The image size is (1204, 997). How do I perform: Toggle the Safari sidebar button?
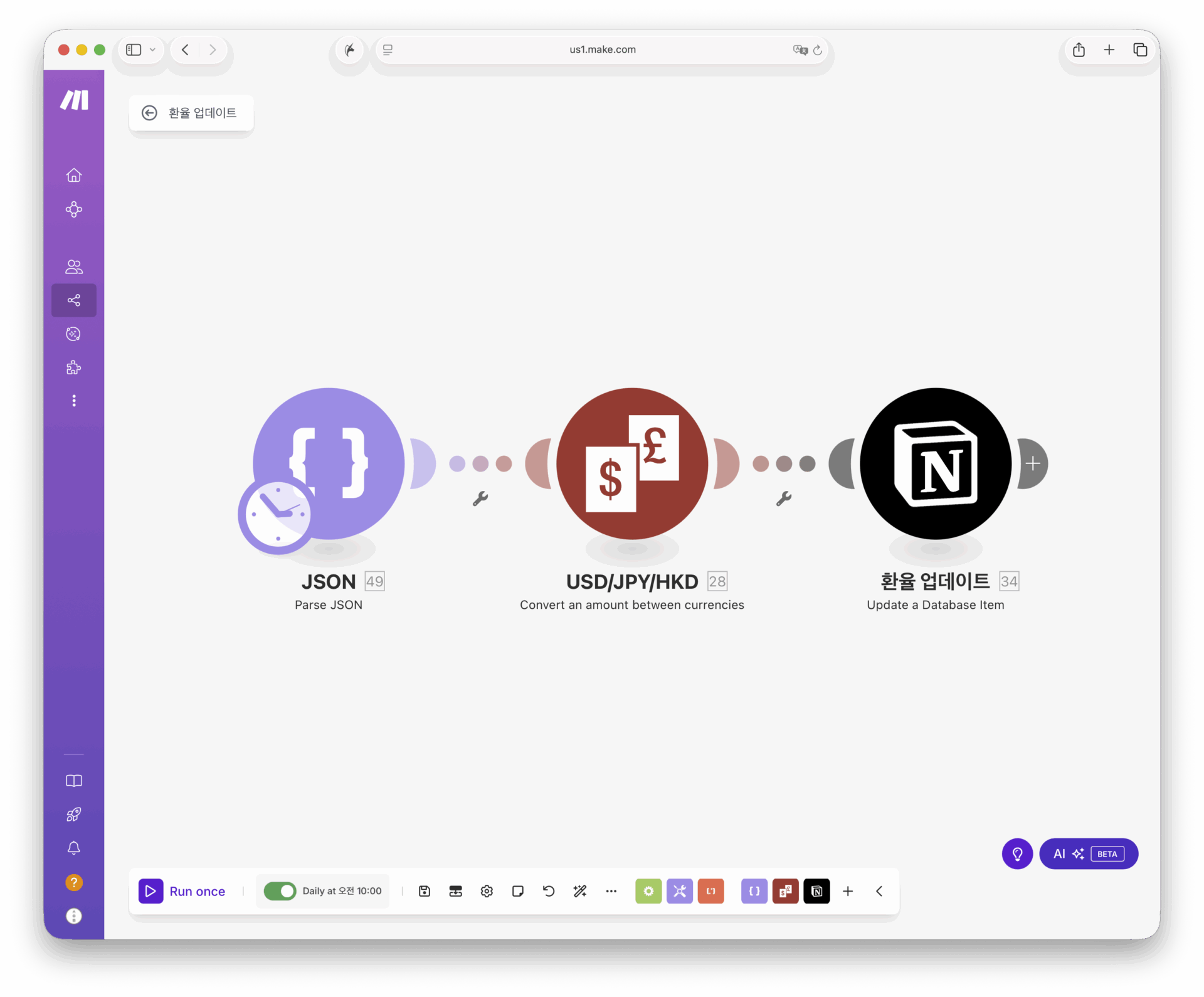click(x=134, y=50)
